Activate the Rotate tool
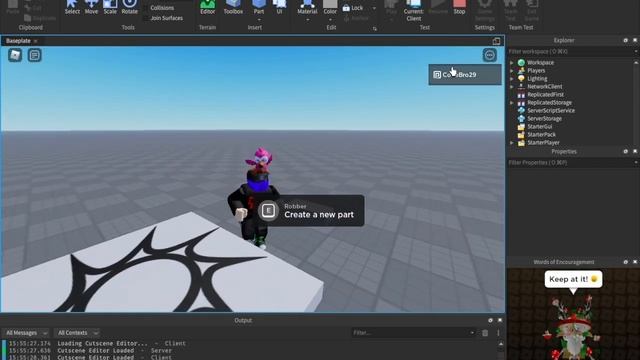This screenshot has height=360, width=640. (x=129, y=7)
